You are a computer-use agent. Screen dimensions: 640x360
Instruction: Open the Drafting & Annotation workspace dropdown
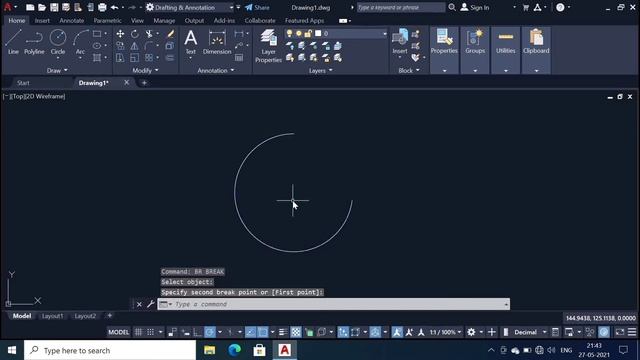coord(190,7)
